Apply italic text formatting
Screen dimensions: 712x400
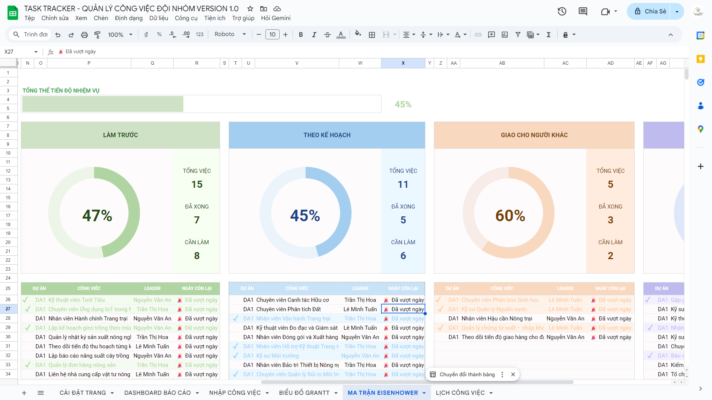coord(312,34)
